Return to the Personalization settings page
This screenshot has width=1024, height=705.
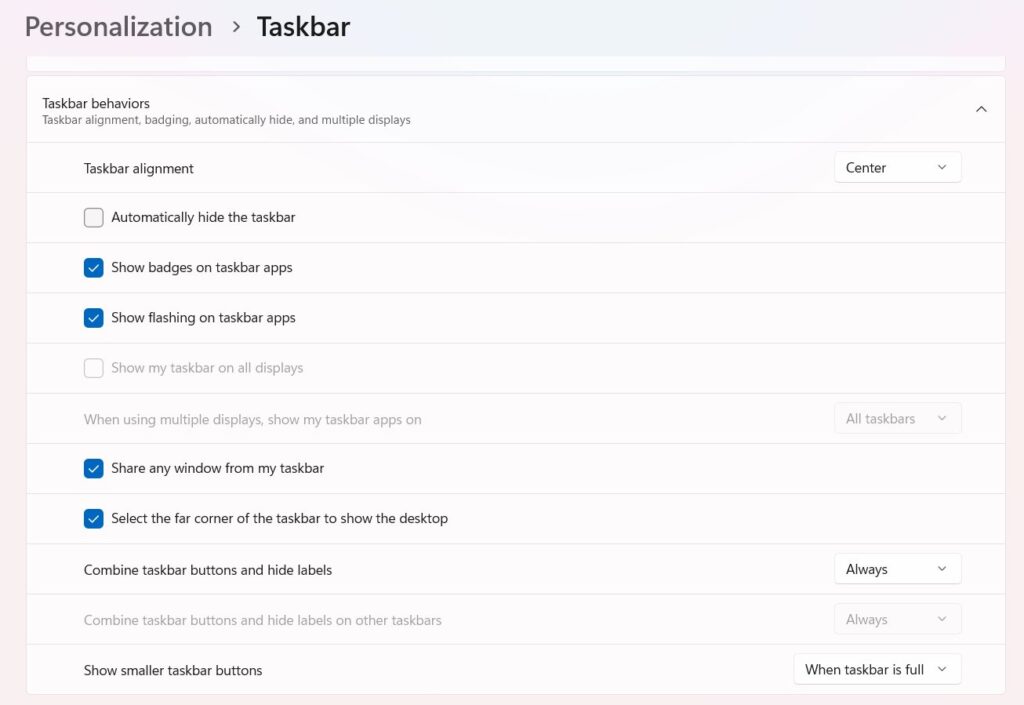pos(117,26)
